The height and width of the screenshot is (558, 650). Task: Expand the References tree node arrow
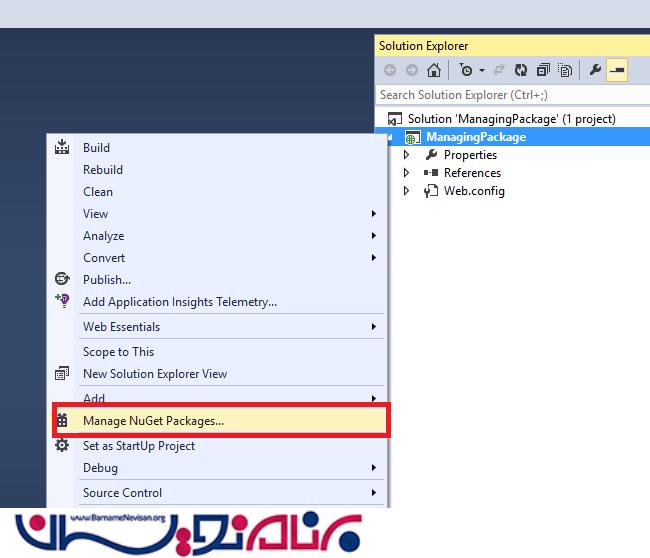pos(406,172)
